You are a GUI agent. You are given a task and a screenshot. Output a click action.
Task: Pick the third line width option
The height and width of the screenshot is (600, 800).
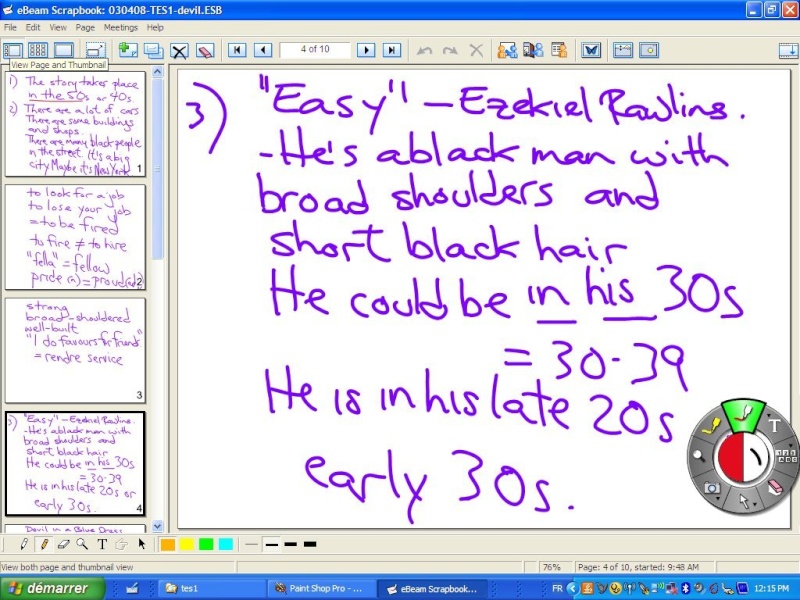pos(291,544)
